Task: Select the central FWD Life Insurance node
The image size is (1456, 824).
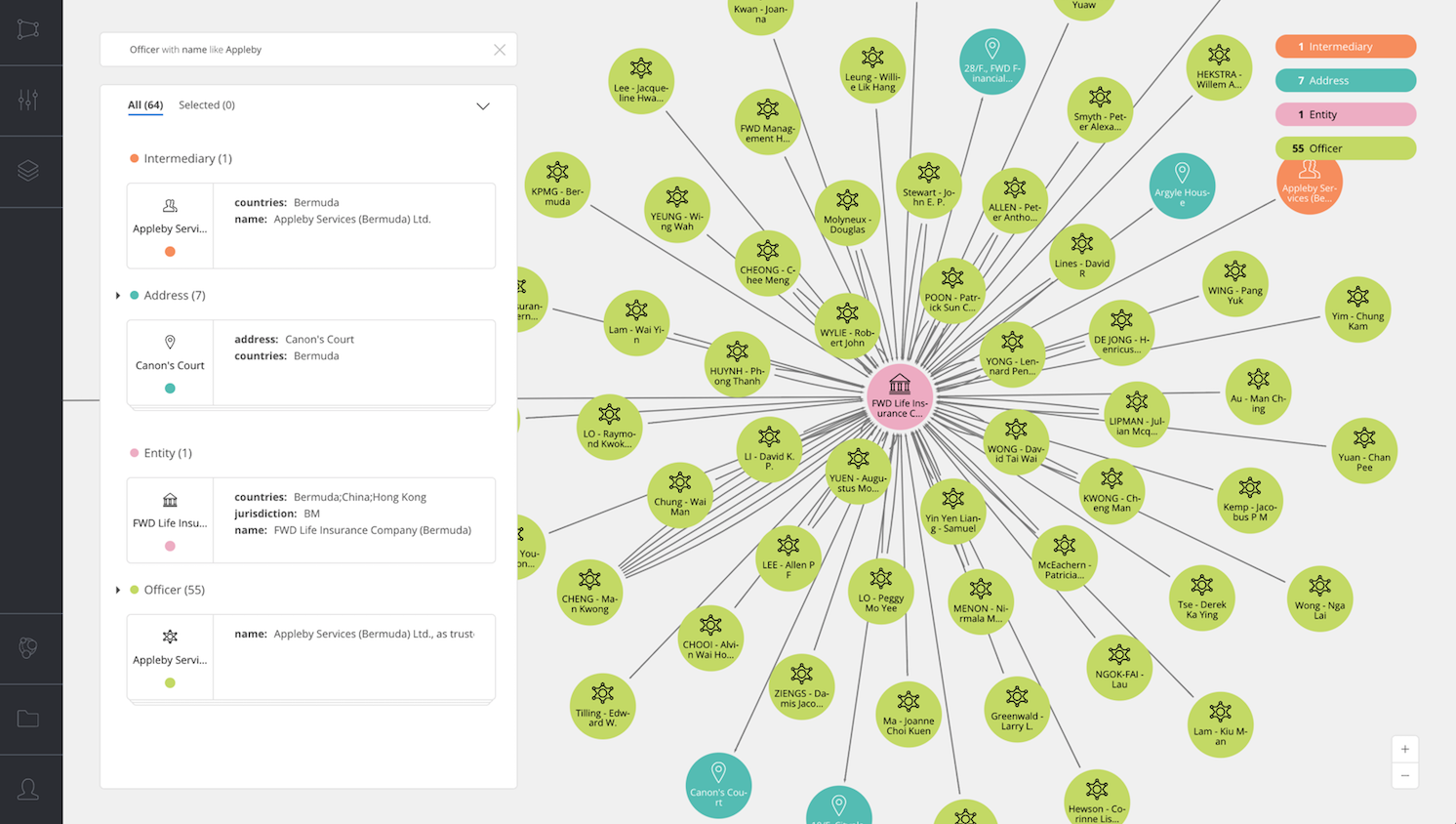Action: coord(900,397)
